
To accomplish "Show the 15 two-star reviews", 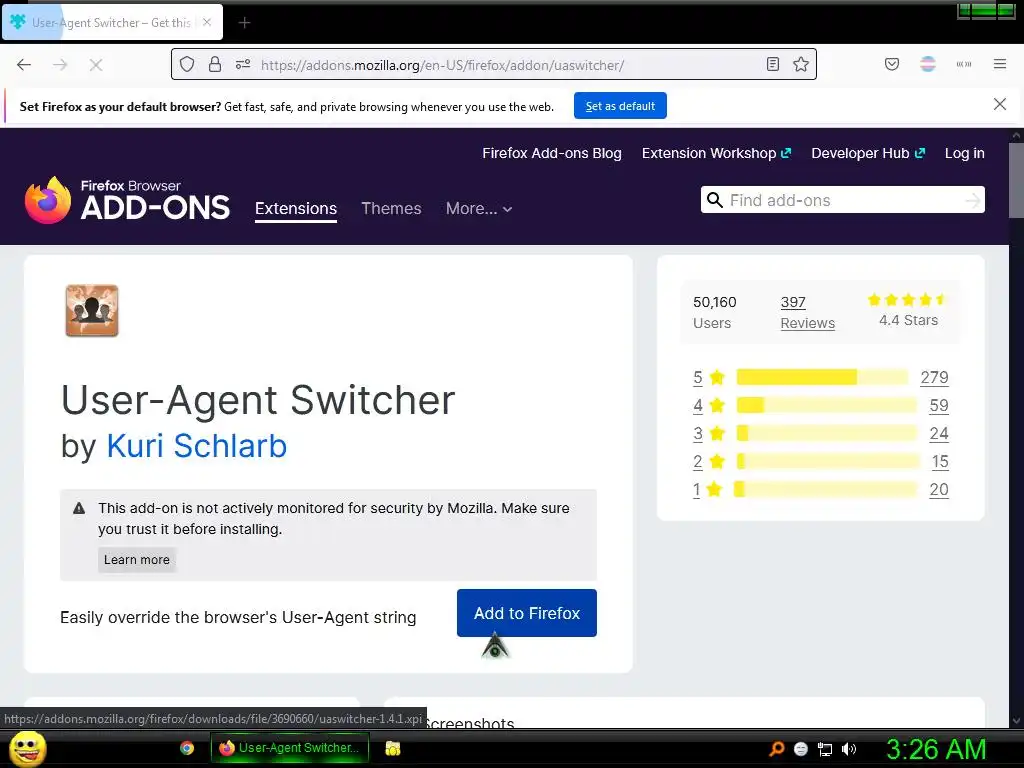I will click(940, 462).
